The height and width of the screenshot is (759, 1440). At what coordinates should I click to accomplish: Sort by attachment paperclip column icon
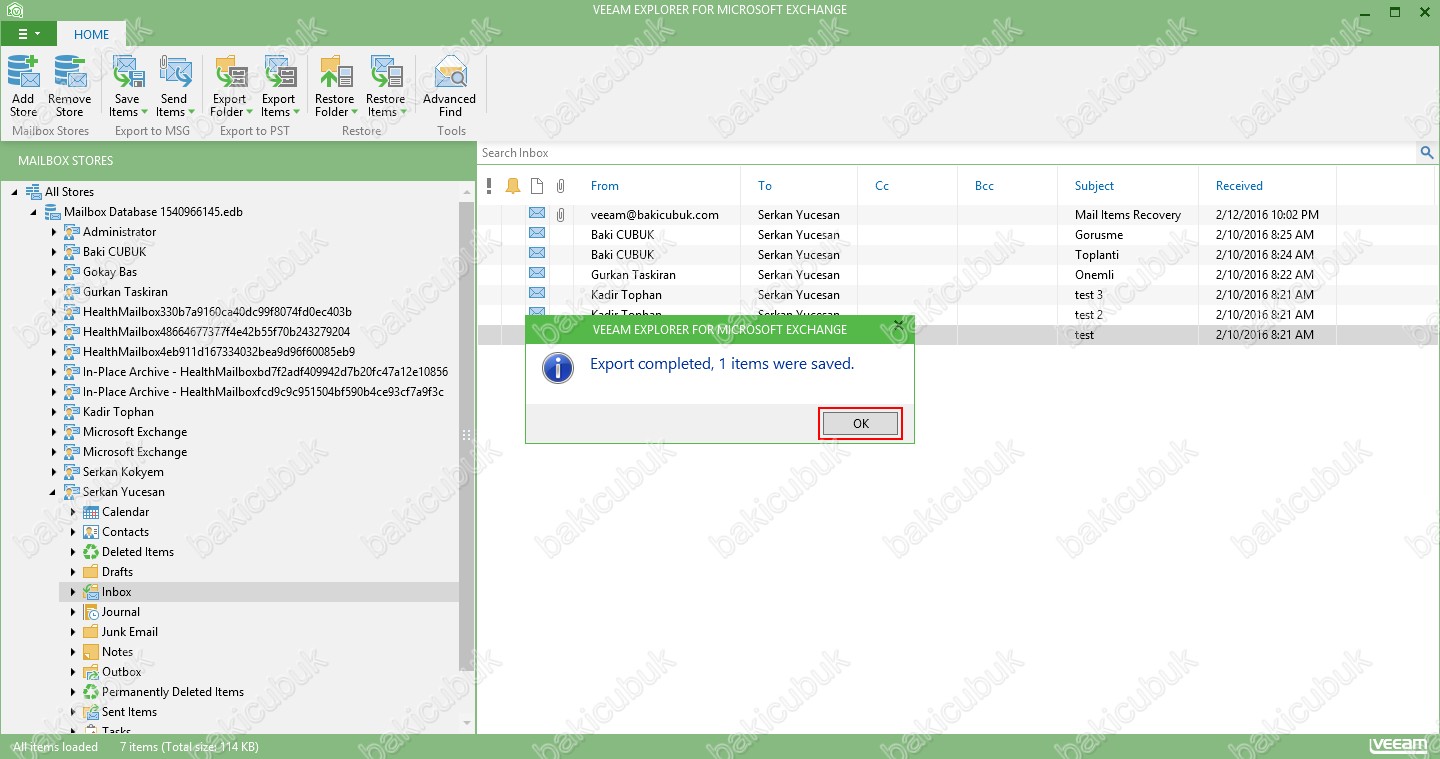coord(561,186)
